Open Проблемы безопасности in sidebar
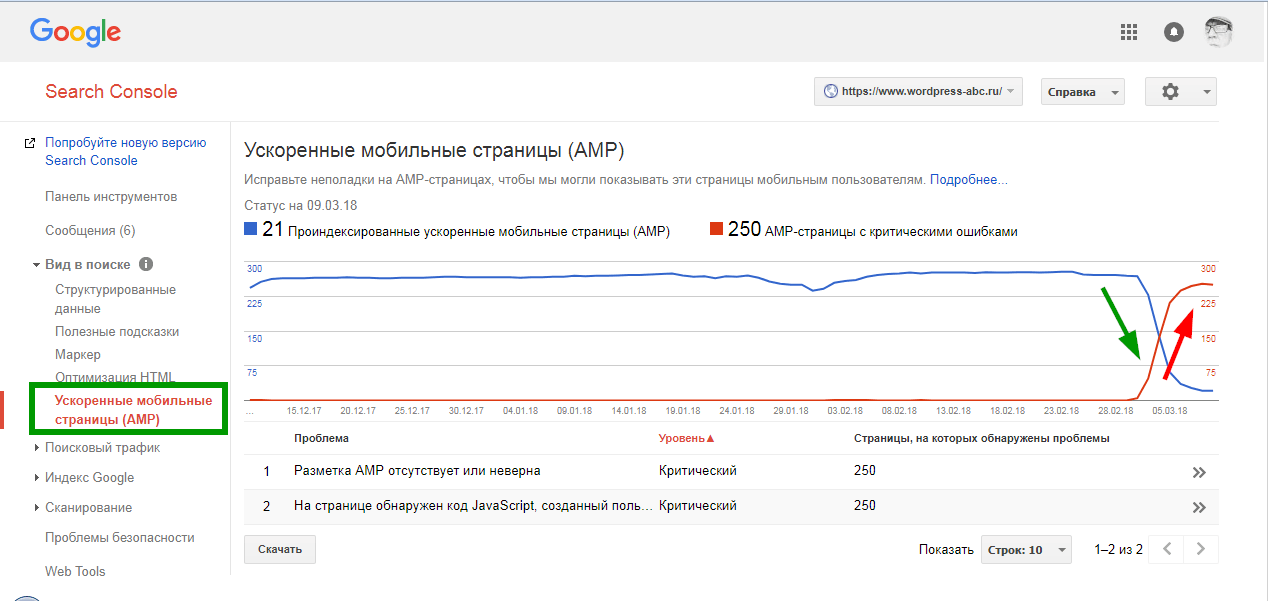Screen dimensions: 1268x601 coord(120,538)
